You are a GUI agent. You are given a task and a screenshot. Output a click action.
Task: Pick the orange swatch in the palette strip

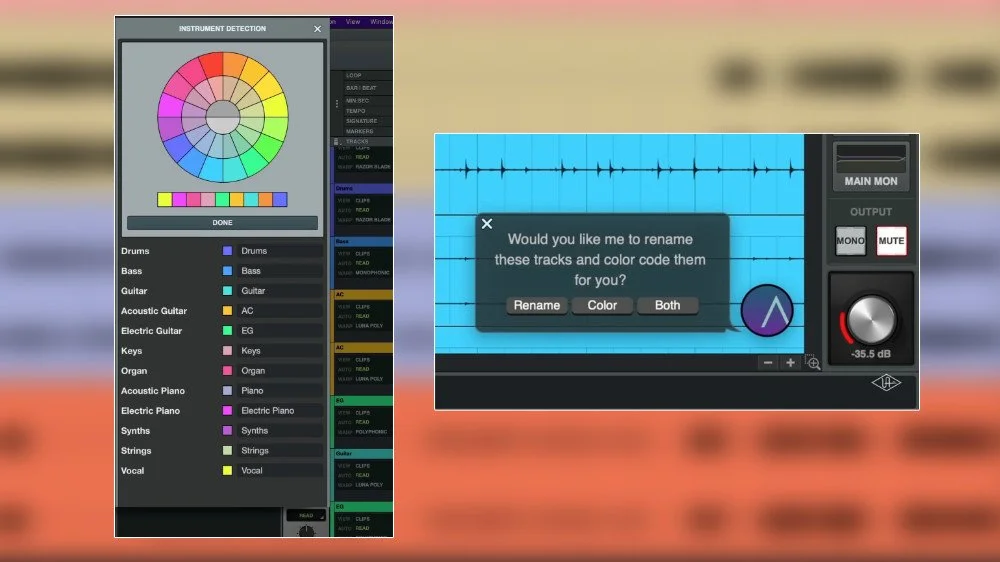tap(265, 200)
